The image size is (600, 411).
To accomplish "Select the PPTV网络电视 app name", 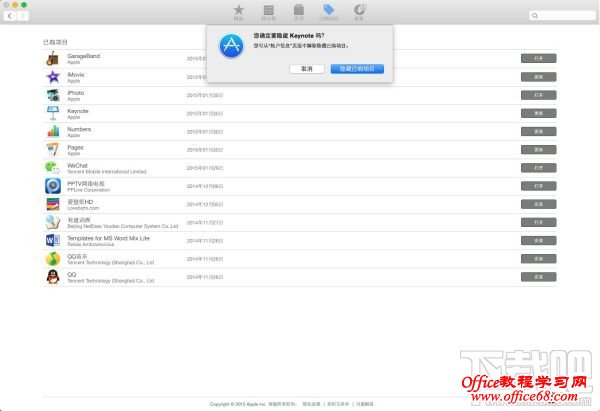I will 86,183.
